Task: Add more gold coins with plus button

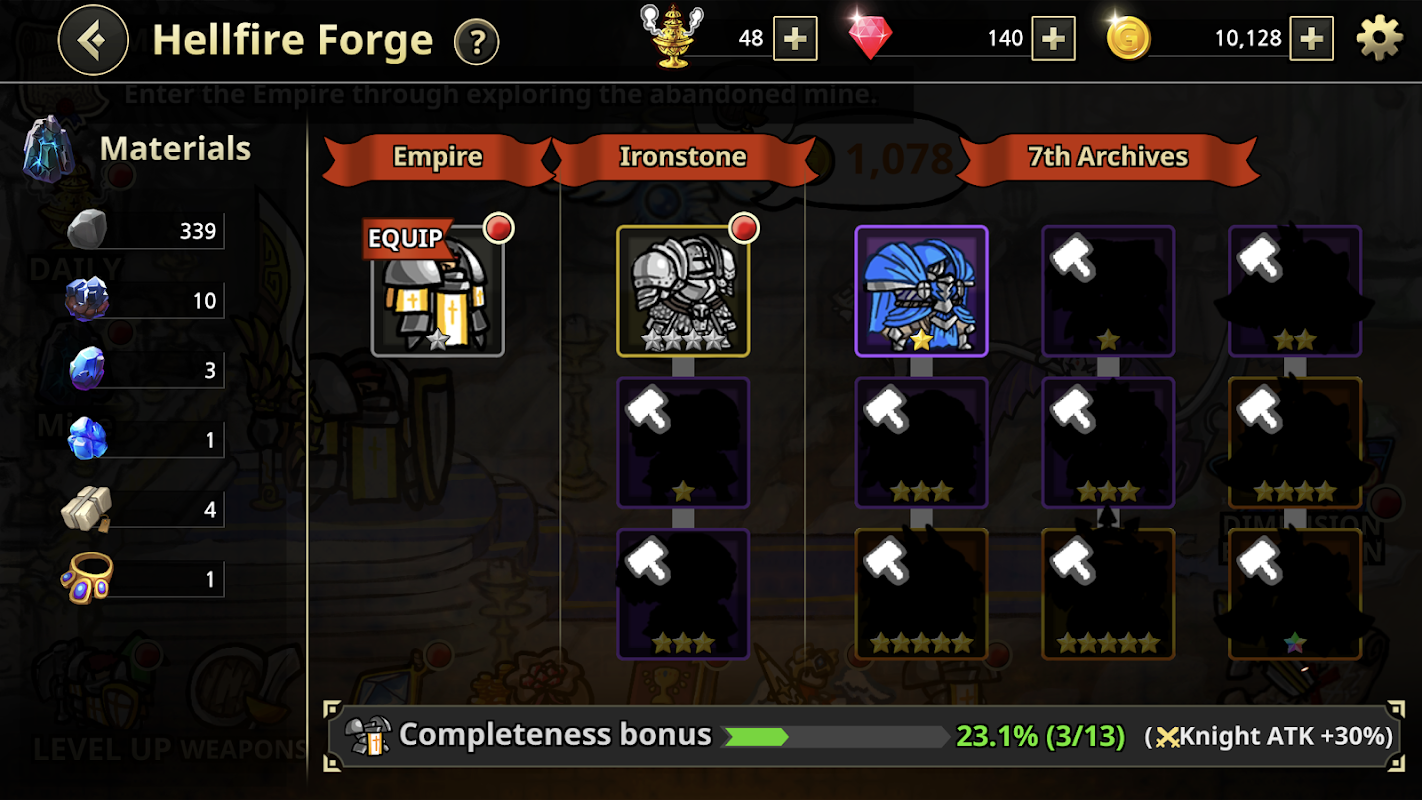Action: click(x=1311, y=39)
